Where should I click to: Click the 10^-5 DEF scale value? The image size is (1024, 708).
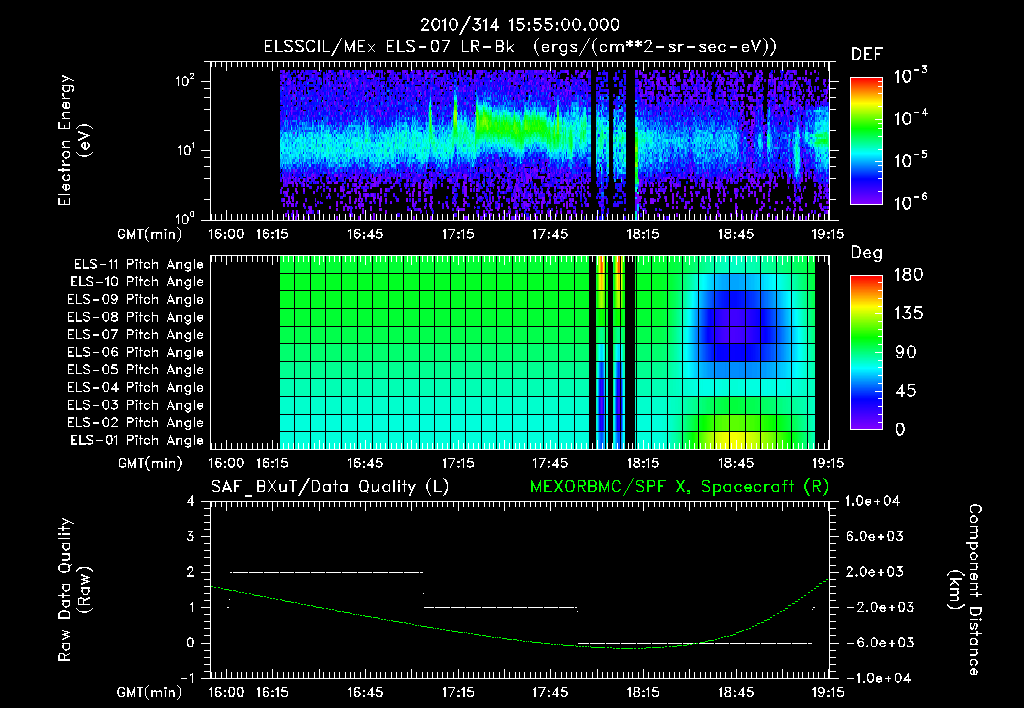910,160
